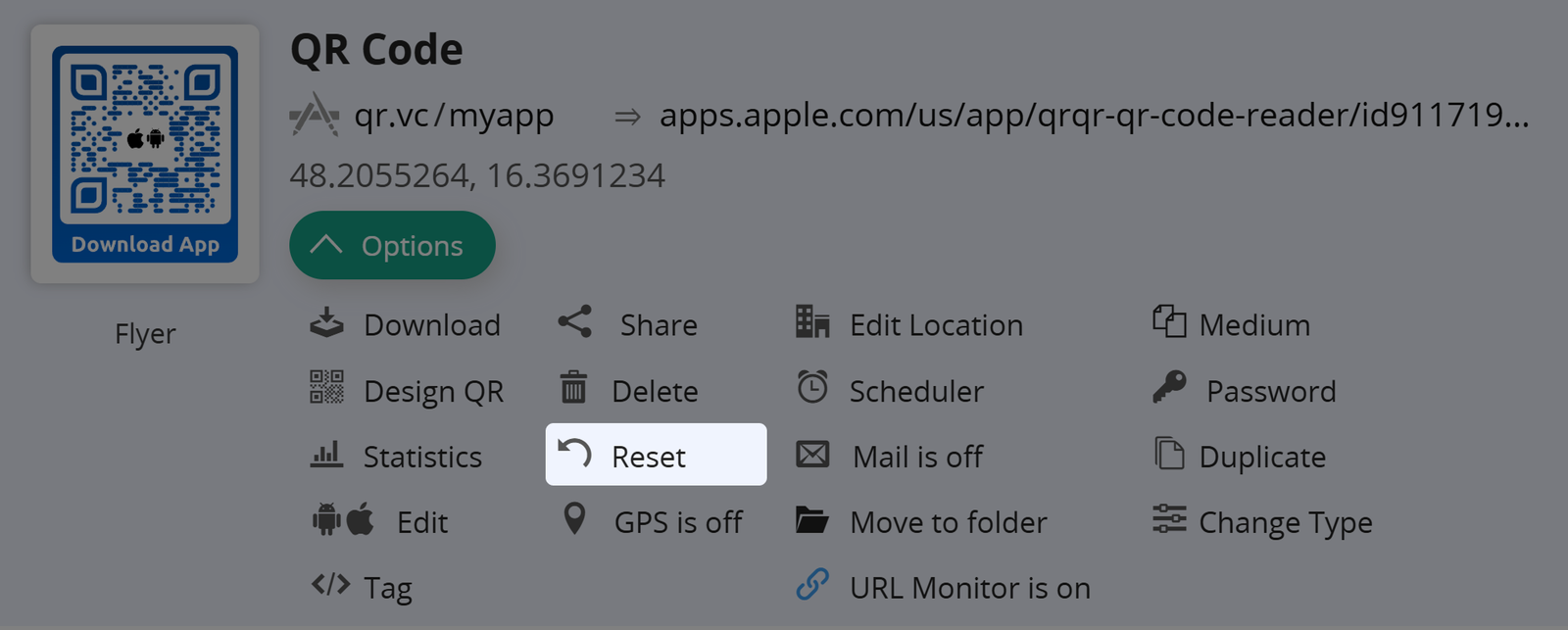The image size is (1568, 630).
Task: Choose Move to folder option
Action: 948,523
